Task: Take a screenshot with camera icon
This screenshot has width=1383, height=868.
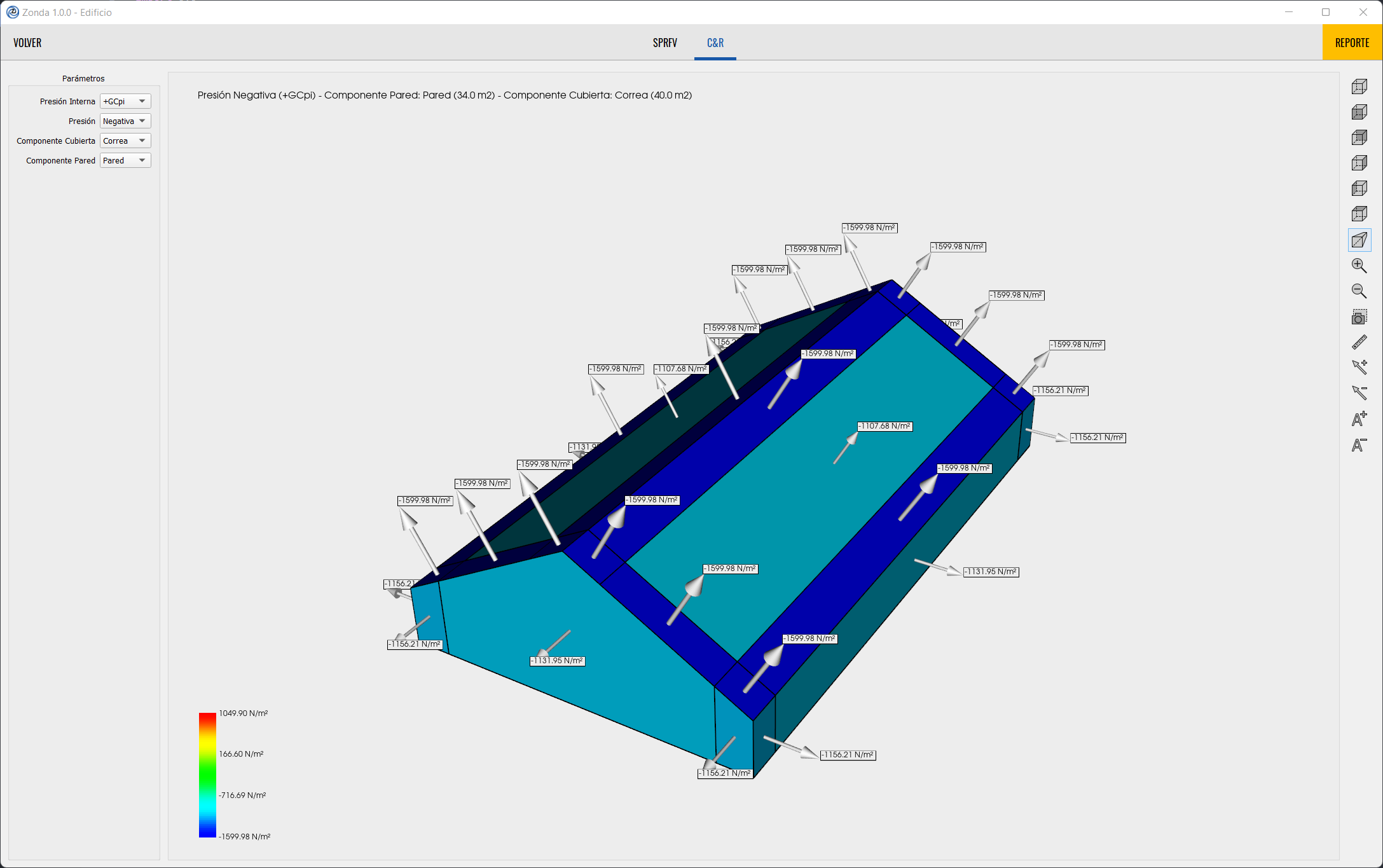Action: tap(1359, 317)
